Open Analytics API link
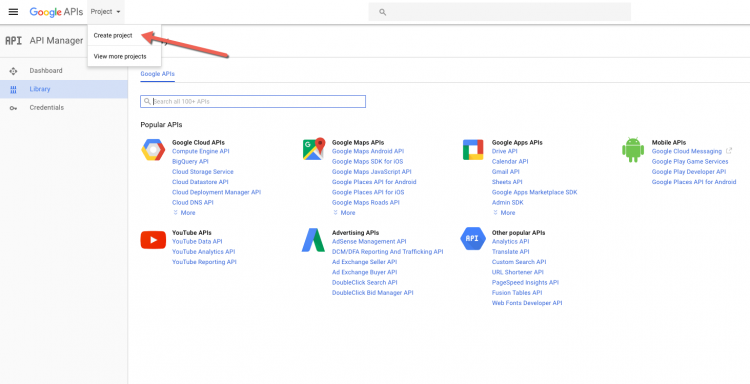The height and width of the screenshot is (384, 750). point(510,241)
